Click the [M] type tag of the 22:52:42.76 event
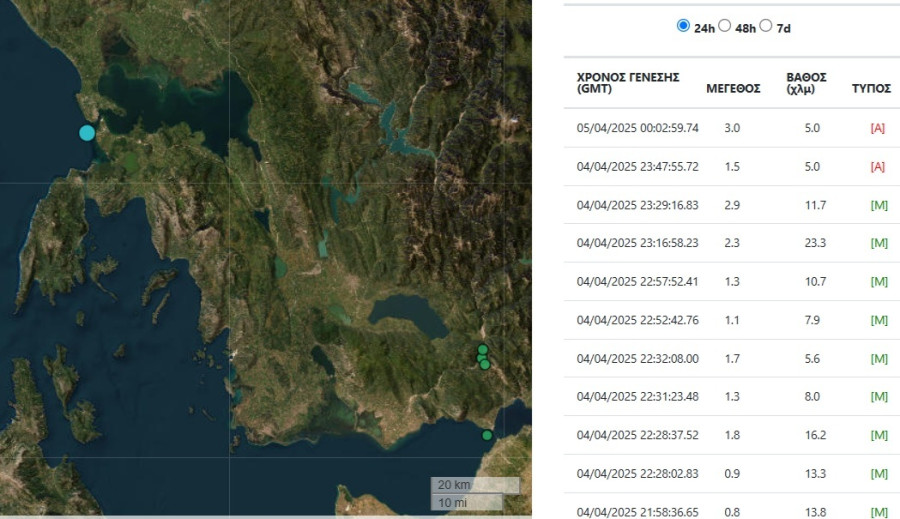The height and width of the screenshot is (519, 900). (879, 320)
